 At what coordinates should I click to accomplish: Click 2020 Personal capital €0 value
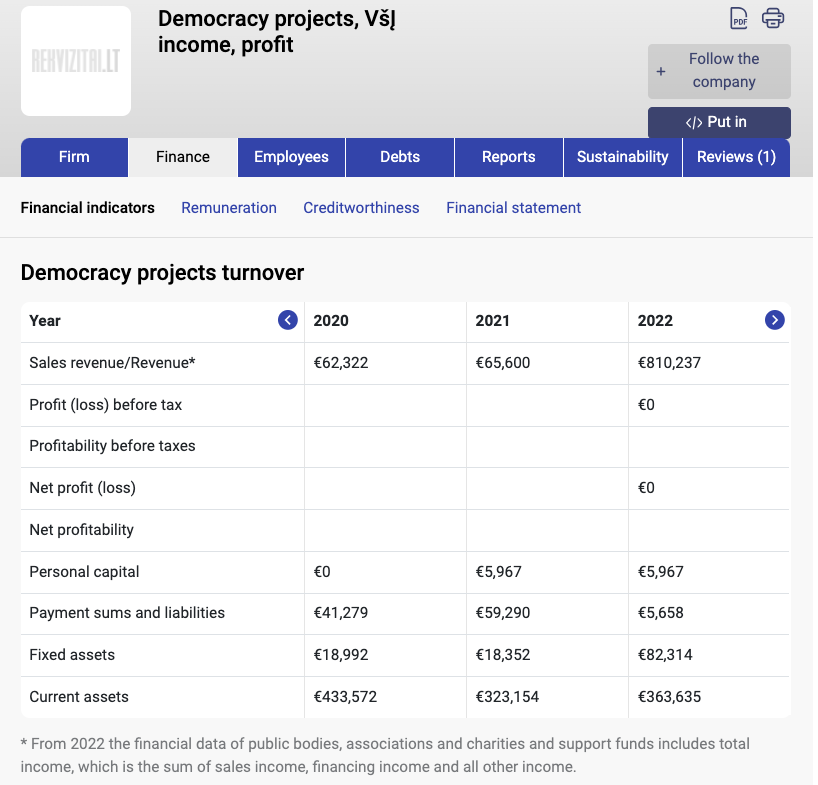(x=321, y=572)
